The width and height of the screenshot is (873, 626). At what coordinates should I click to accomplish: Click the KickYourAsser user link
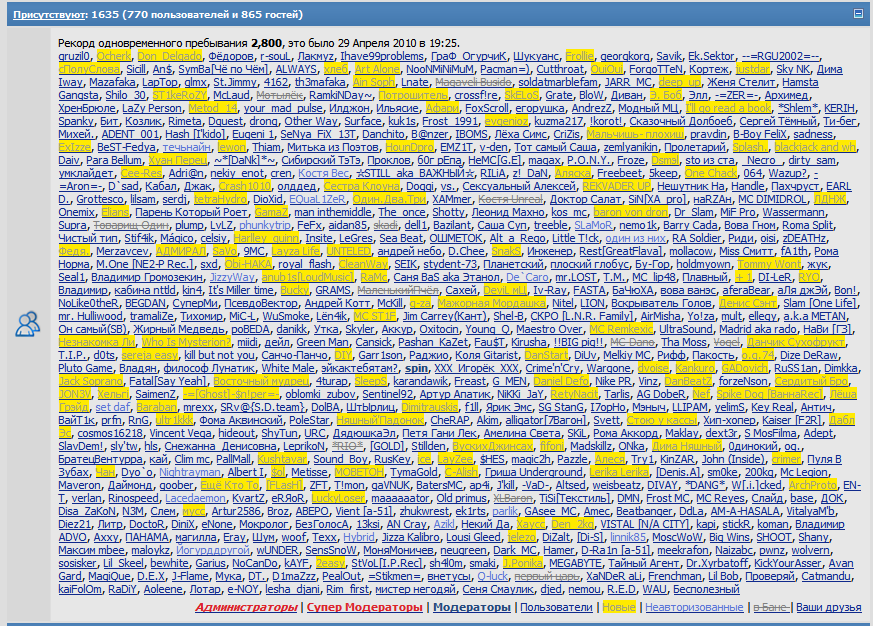[788, 563]
